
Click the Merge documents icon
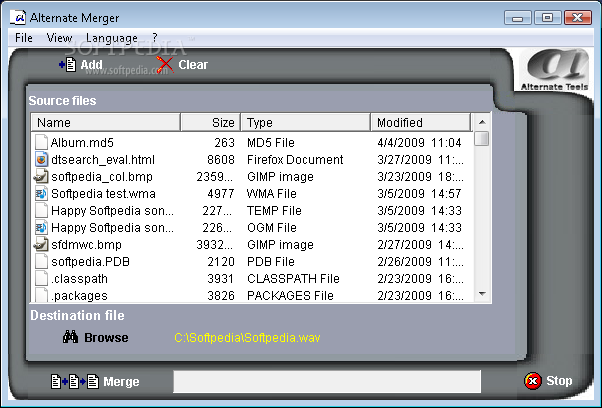click(x=75, y=382)
